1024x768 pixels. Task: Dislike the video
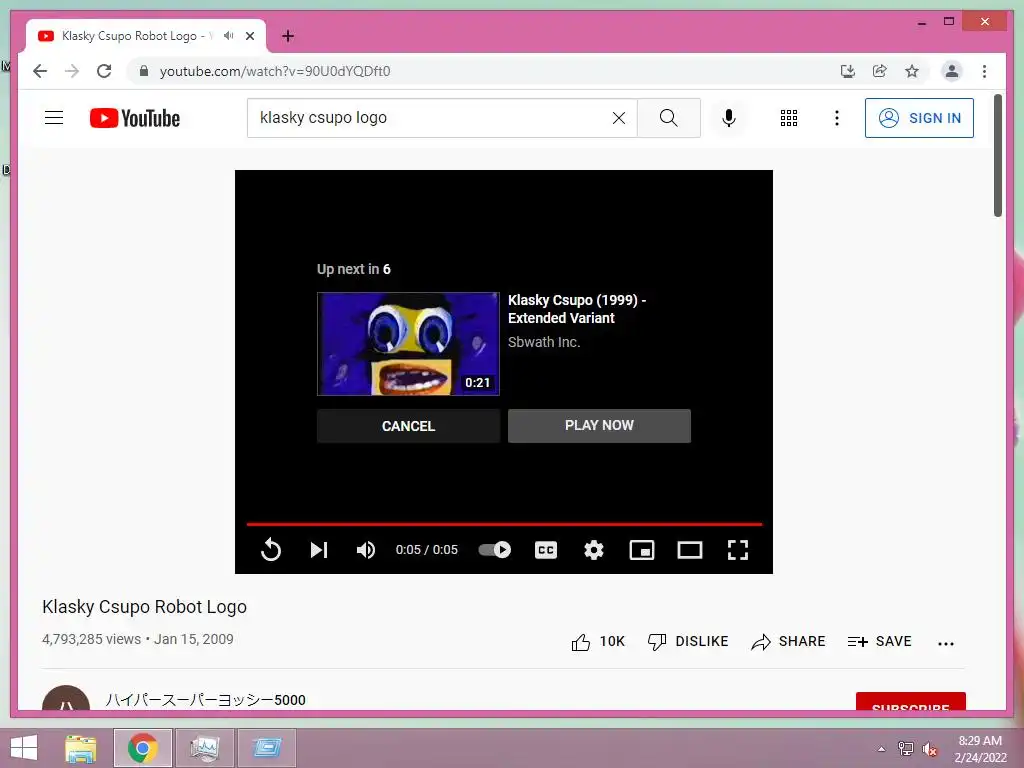688,642
